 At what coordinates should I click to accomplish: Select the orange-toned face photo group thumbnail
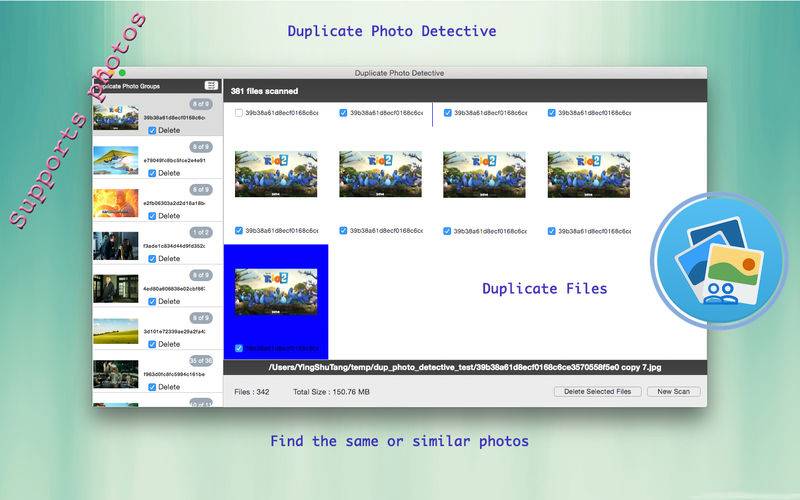[116, 204]
